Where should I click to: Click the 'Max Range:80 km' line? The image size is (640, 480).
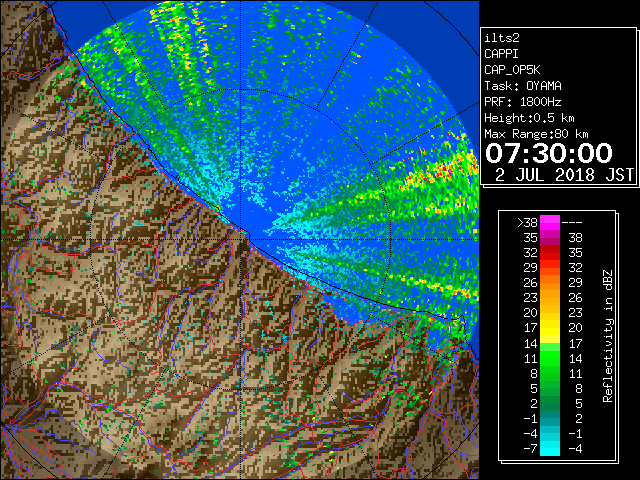tap(536, 134)
